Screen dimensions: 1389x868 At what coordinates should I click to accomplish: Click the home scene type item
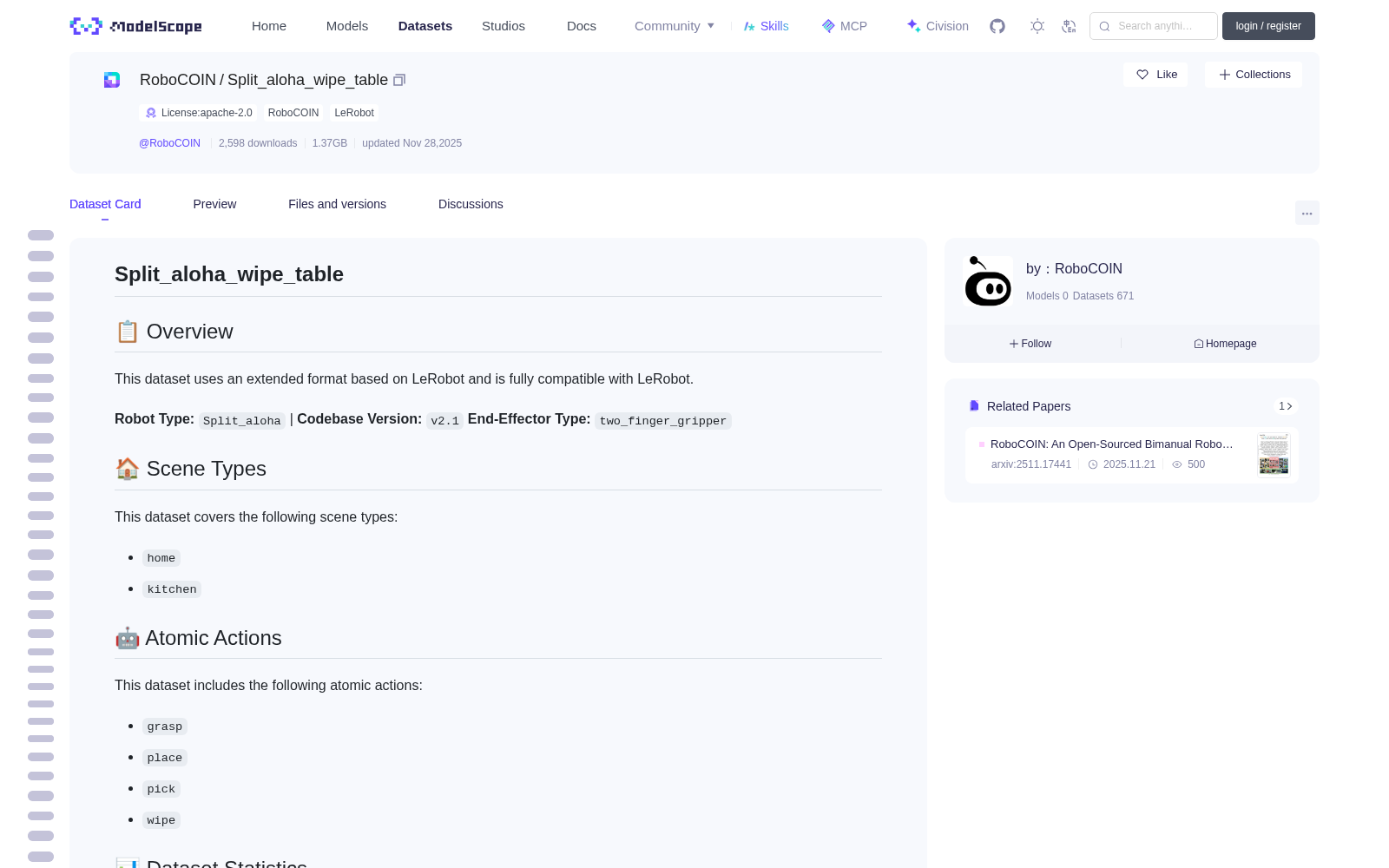(x=161, y=558)
